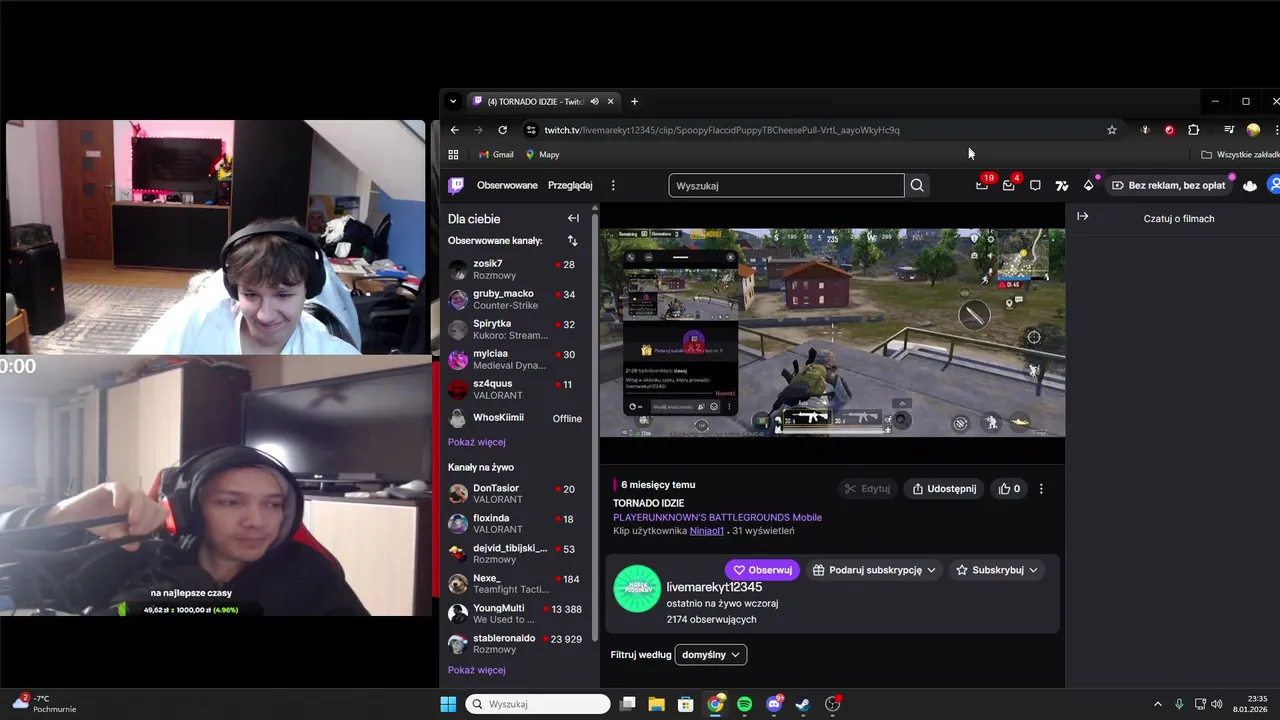
Task: Click Bez reklam, bez opłat button
Action: (x=1168, y=185)
